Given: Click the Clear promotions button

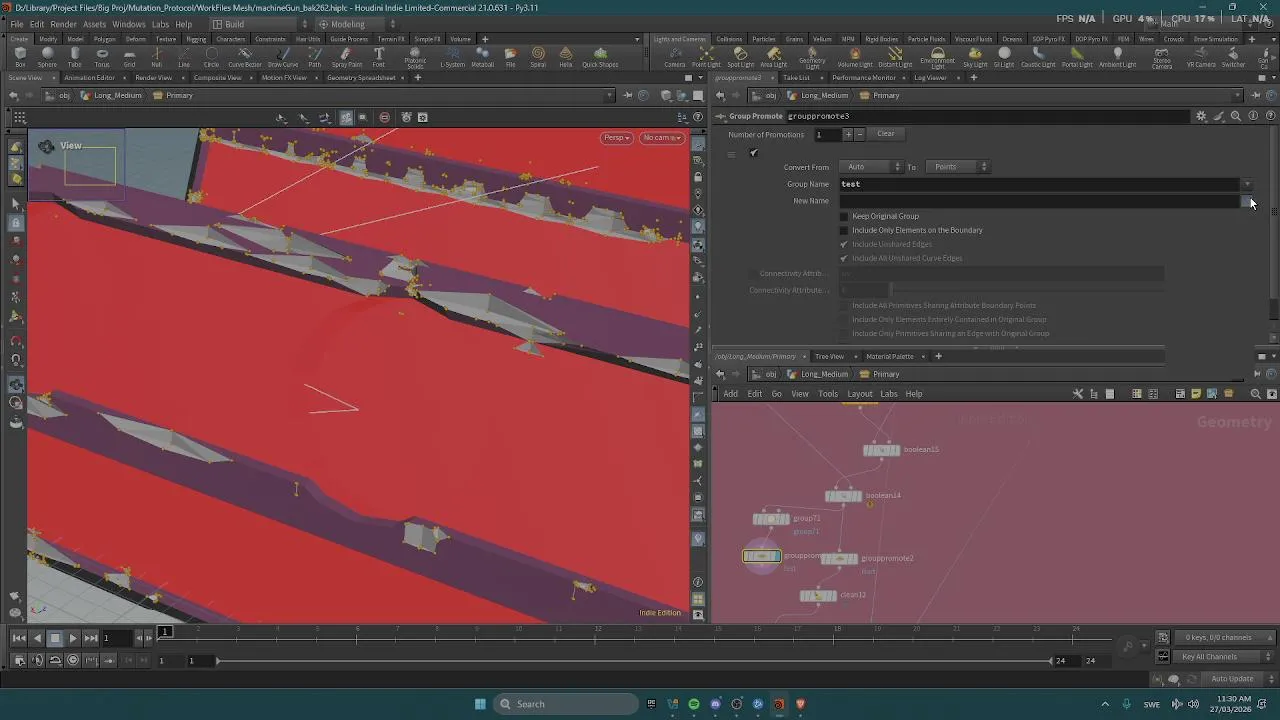Looking at the screenshot, I should click(886, 134).
